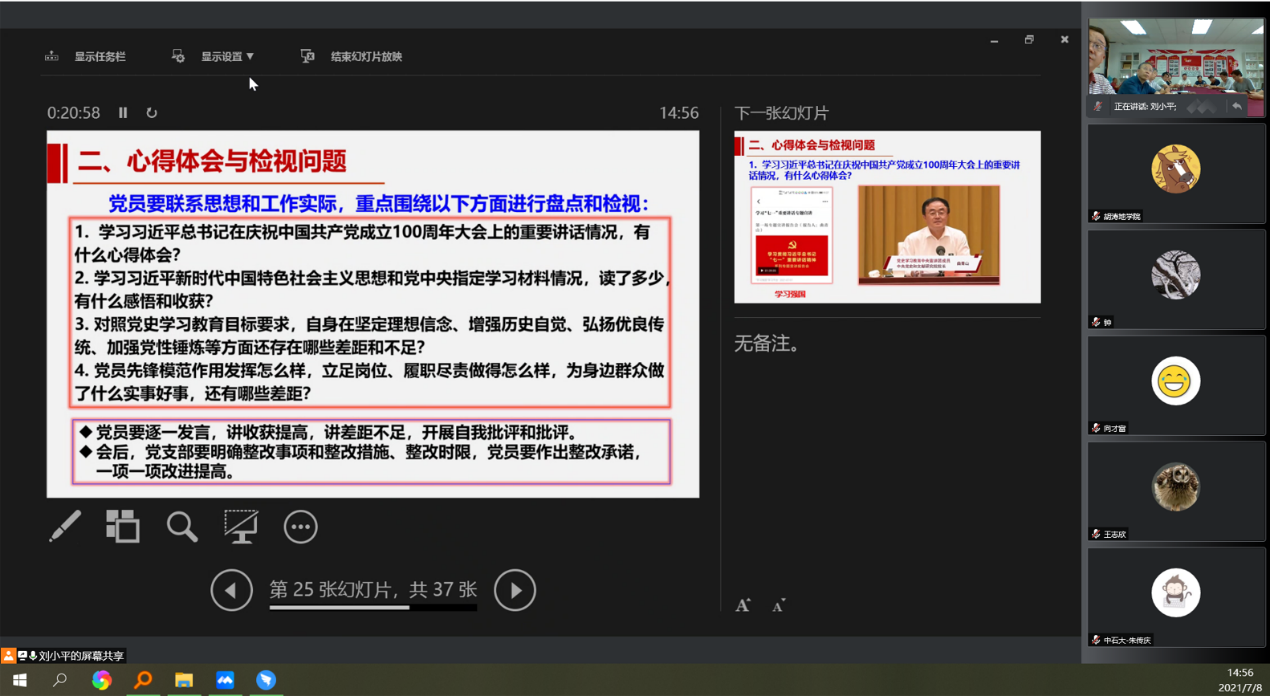The image size is (1270, 696).
Task: Open the see all slides grid view
Action: (123, 526)
